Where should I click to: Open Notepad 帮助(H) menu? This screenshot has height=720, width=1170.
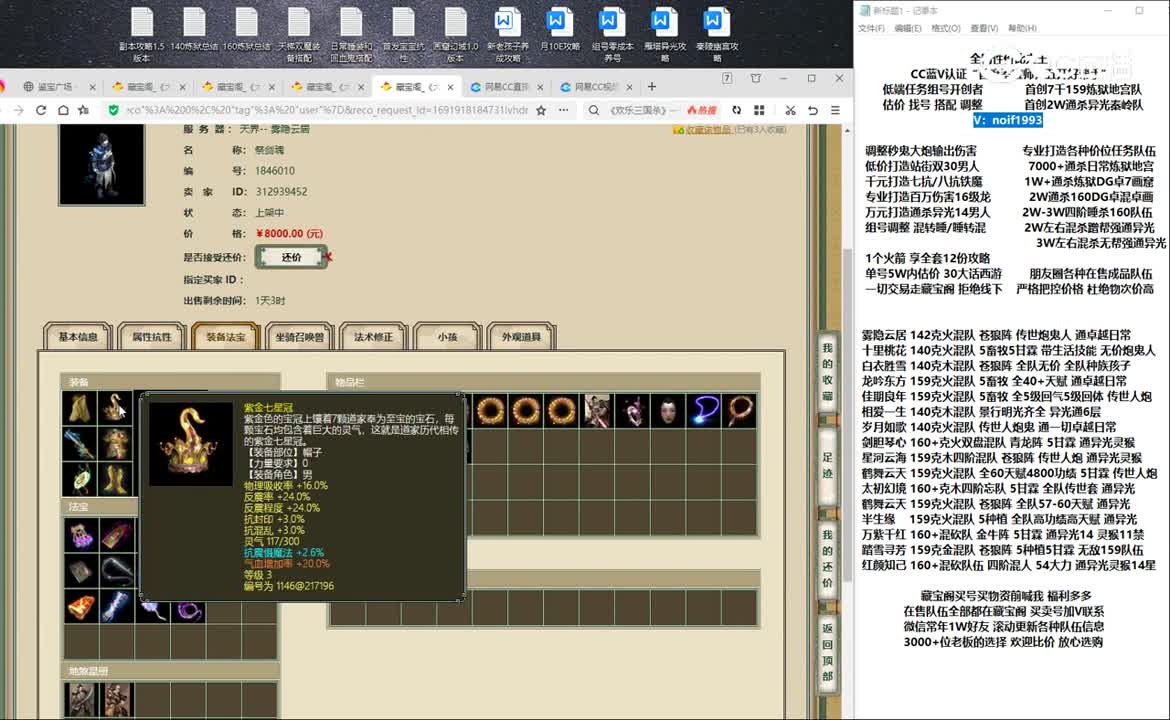[x=1022, y=28]
